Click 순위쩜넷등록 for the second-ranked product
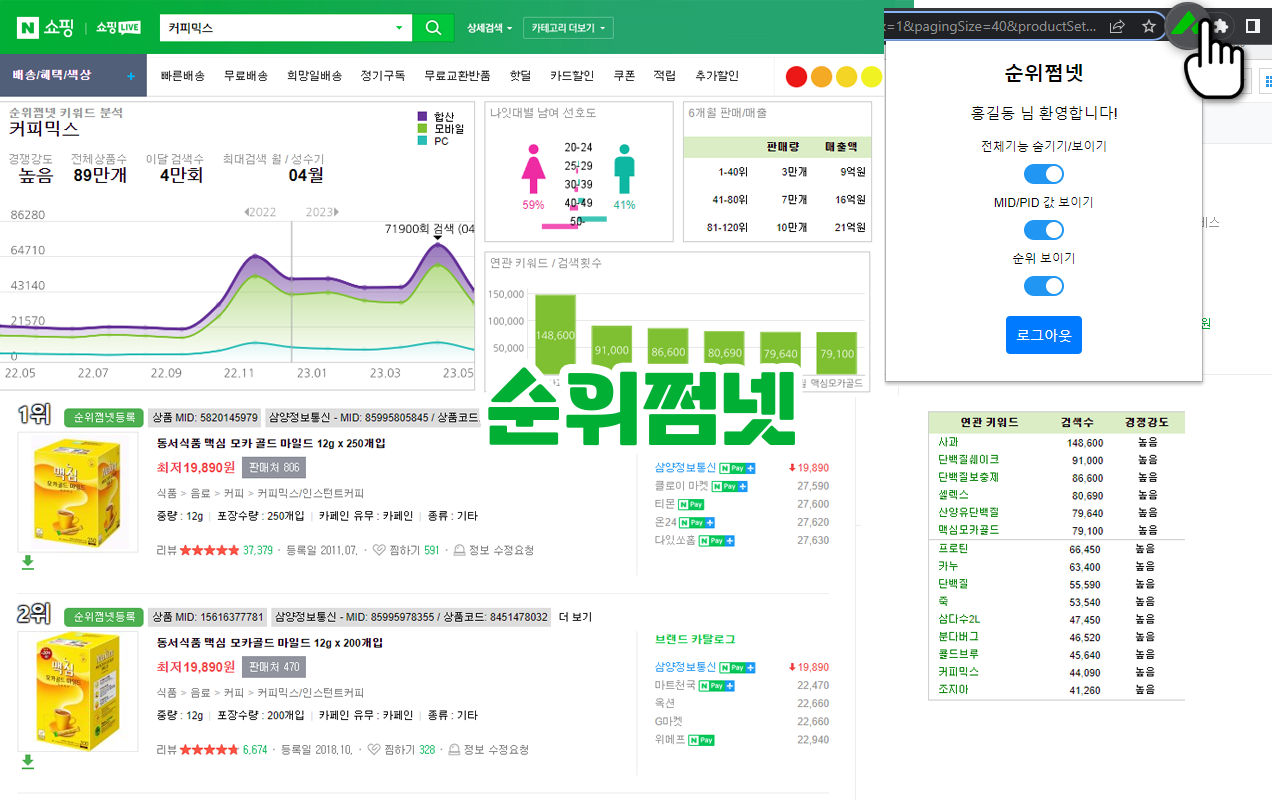 (103, 617)
